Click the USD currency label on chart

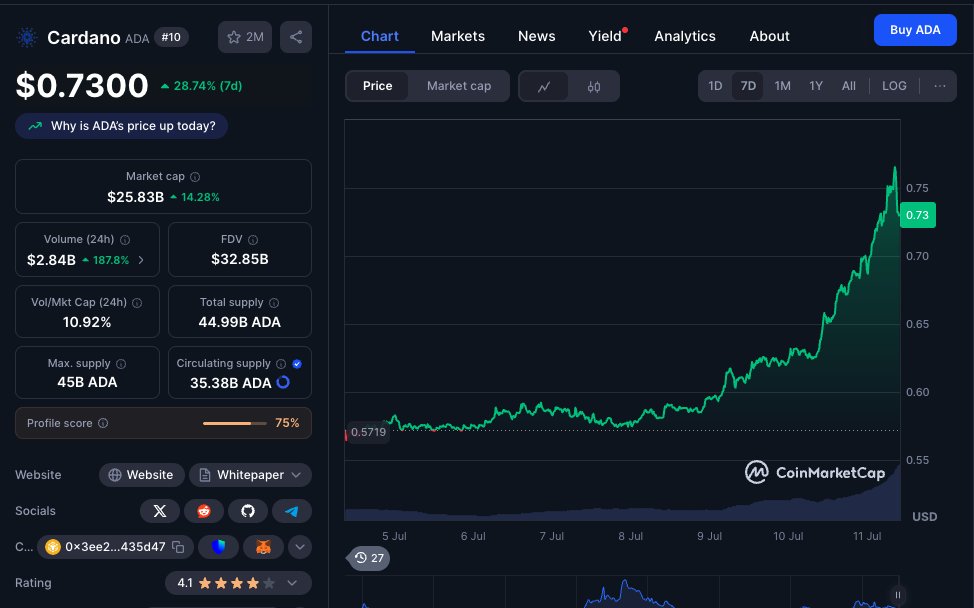click(x=924, y=517)
